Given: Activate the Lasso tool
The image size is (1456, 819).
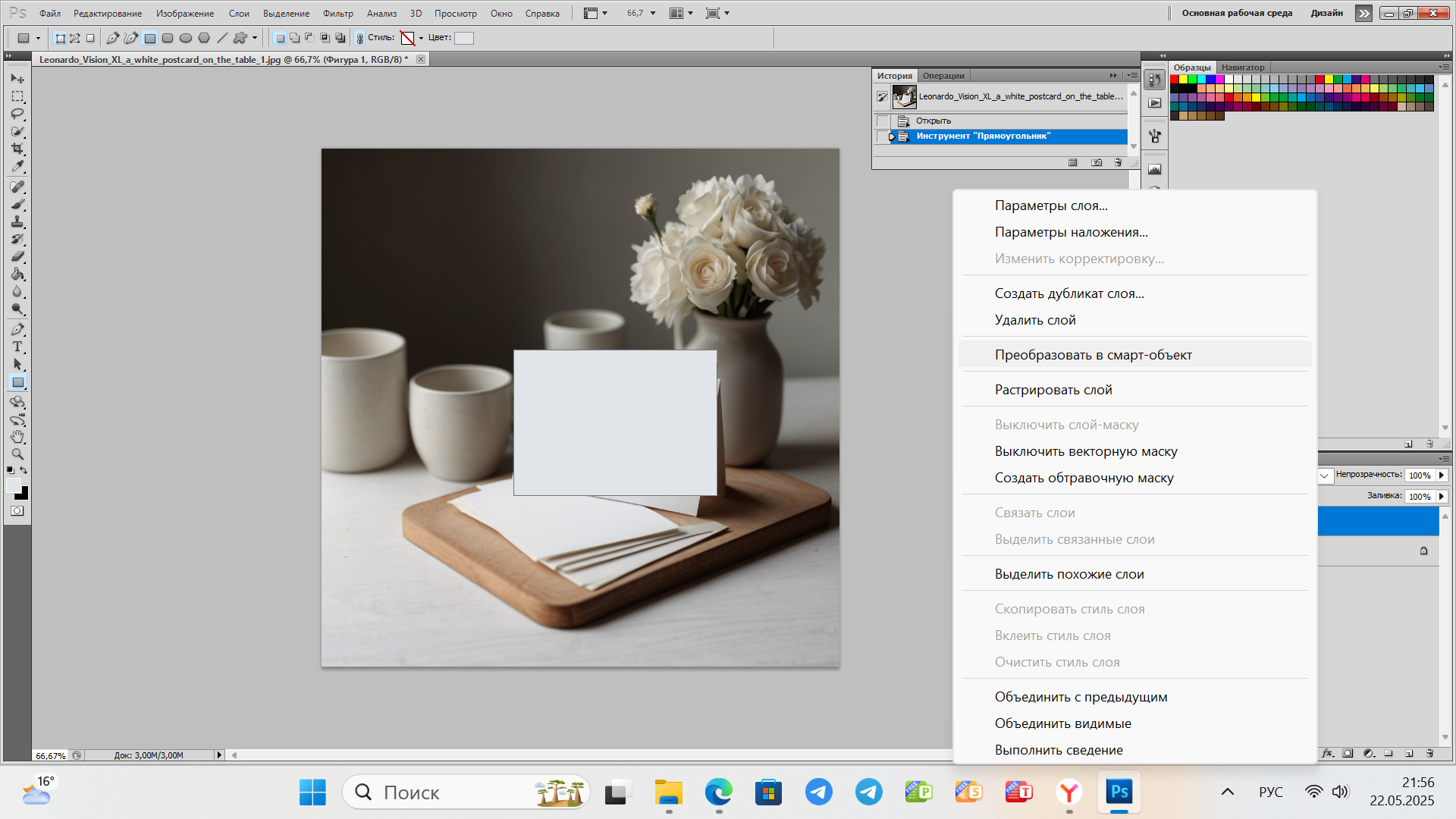Looking at the screenshot, I should point(17,114).
